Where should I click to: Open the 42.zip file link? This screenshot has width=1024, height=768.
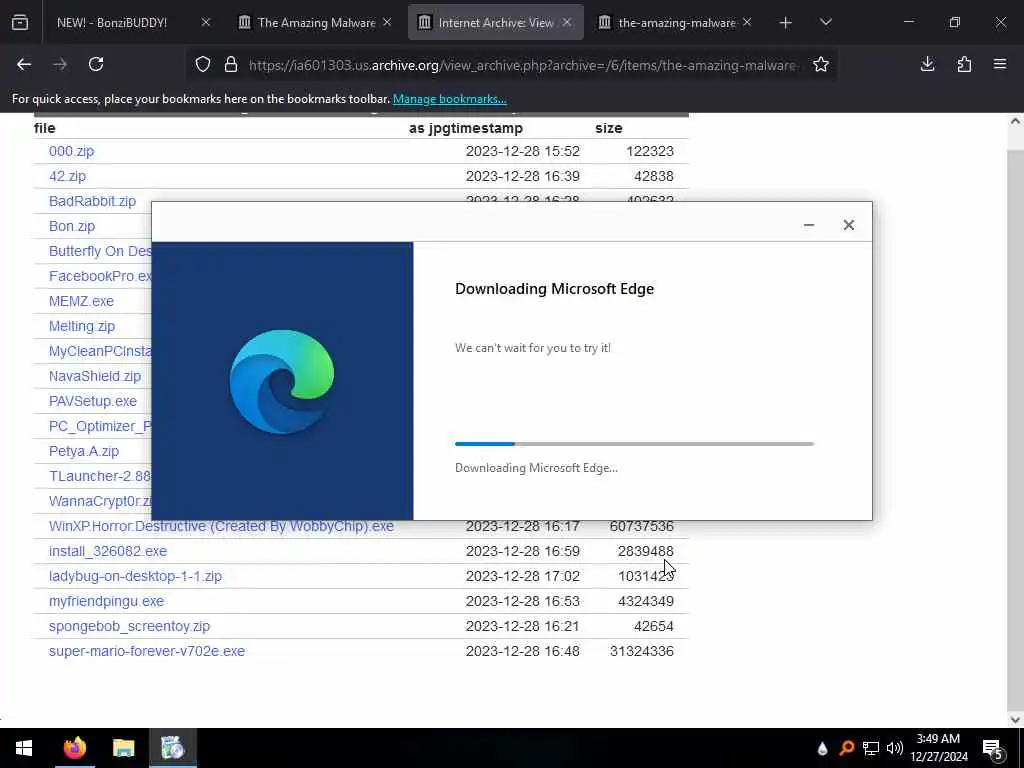pyautogui.click(x=67, y=176)
